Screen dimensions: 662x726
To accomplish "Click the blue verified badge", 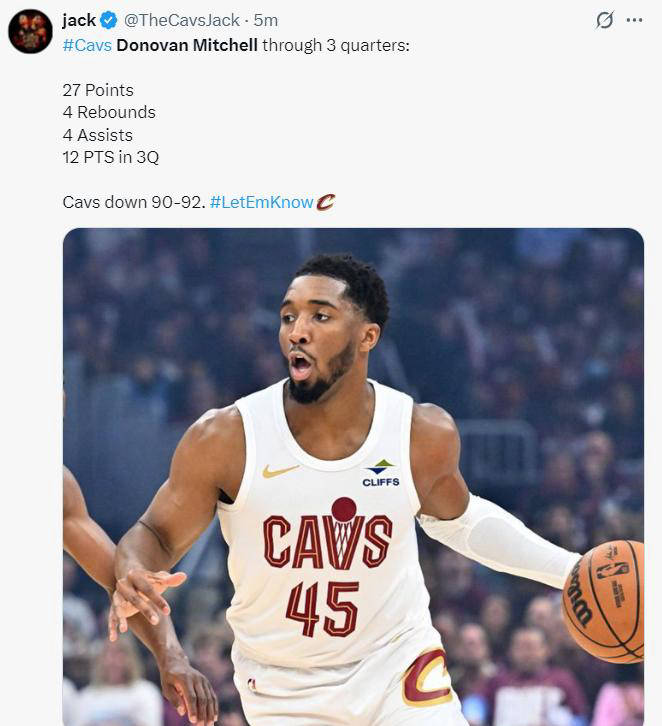I will (109, 20).
